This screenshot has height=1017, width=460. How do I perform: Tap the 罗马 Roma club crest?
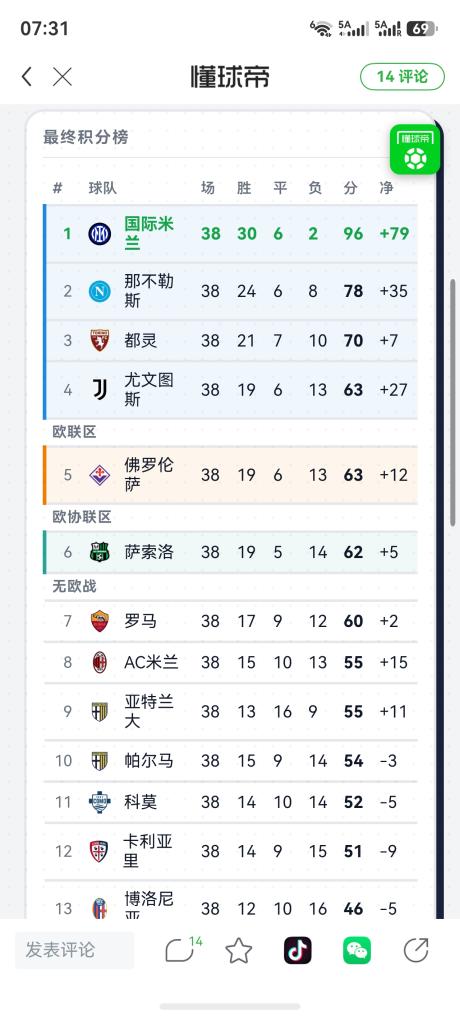tap(99, 621)
